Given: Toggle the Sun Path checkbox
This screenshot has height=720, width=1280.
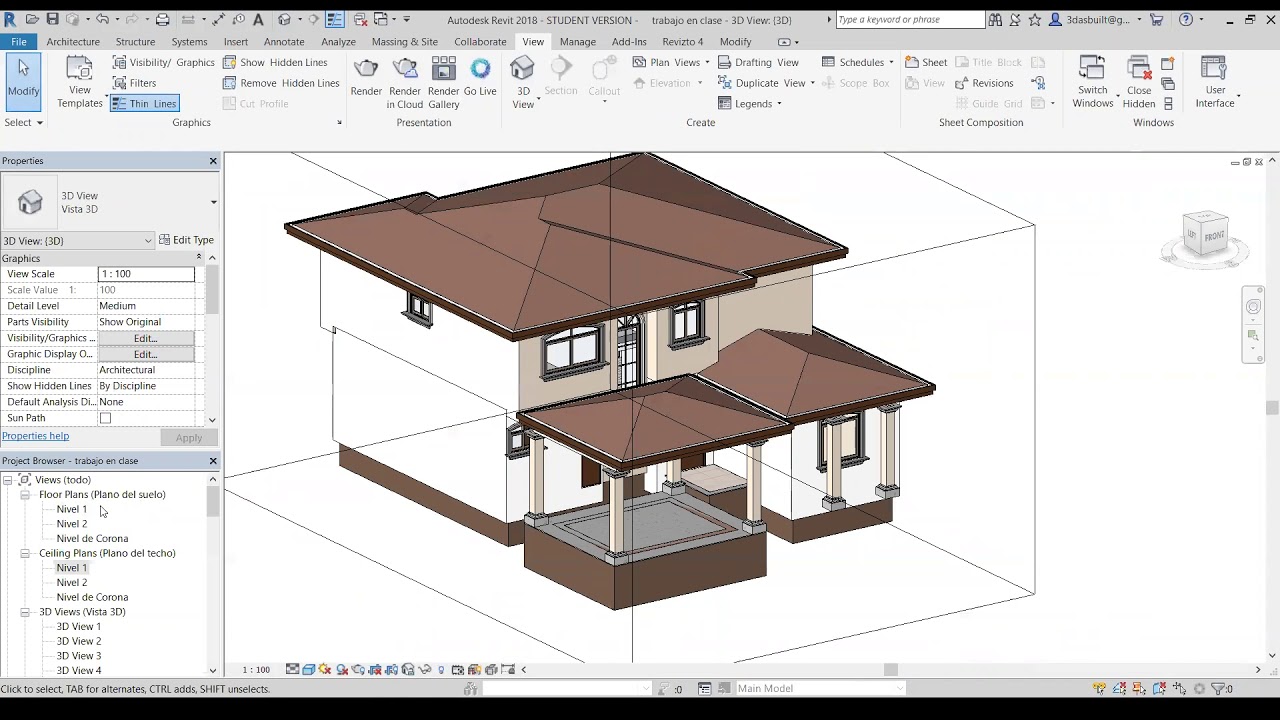Looking at the screenshot, I should point(105,418).
